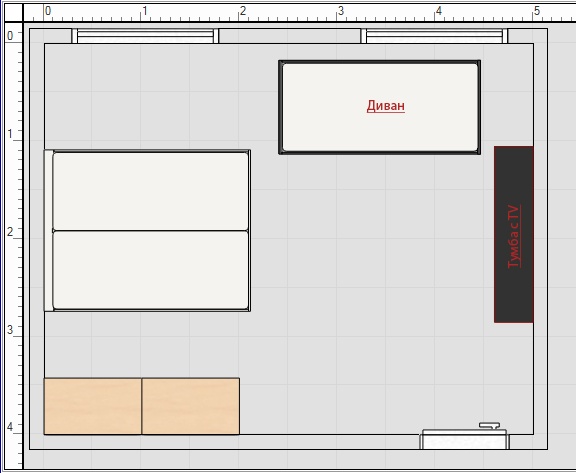Viewport: 576px width, 473px height.
Task: Click the red Тумба с TV label
Action: [514, 236]
